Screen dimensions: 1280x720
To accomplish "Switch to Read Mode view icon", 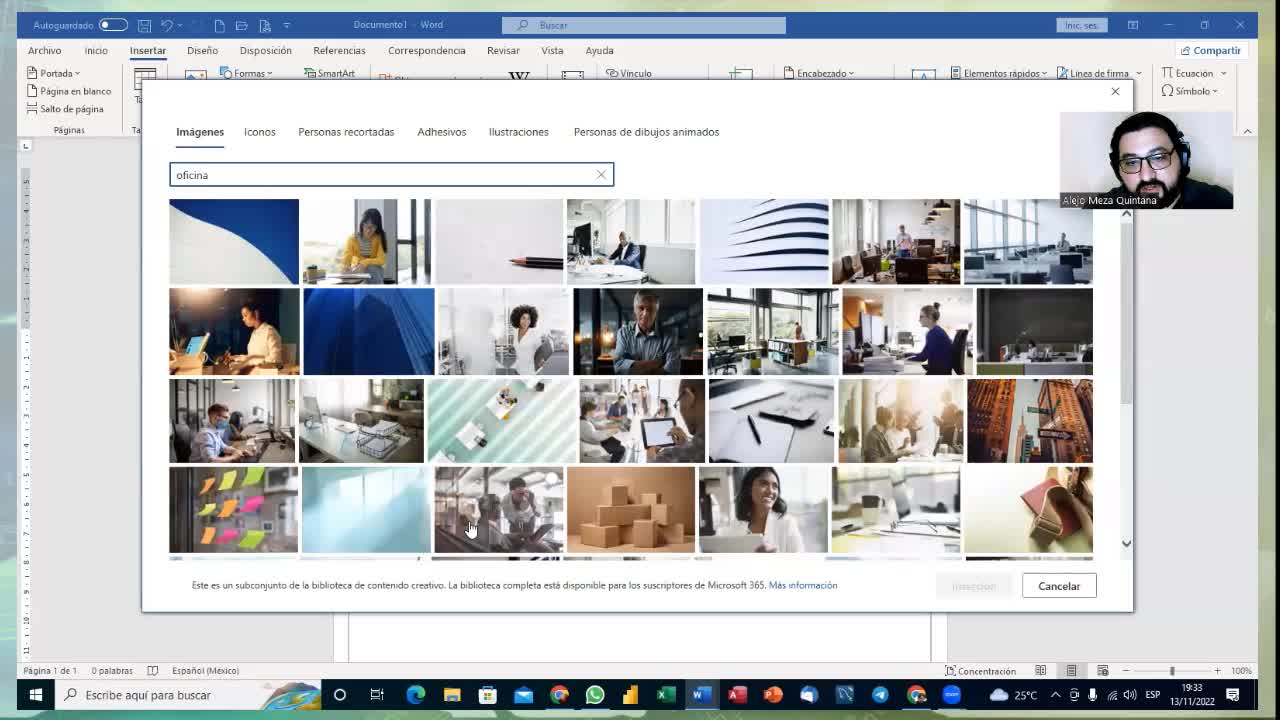I will click(1040, 671).
